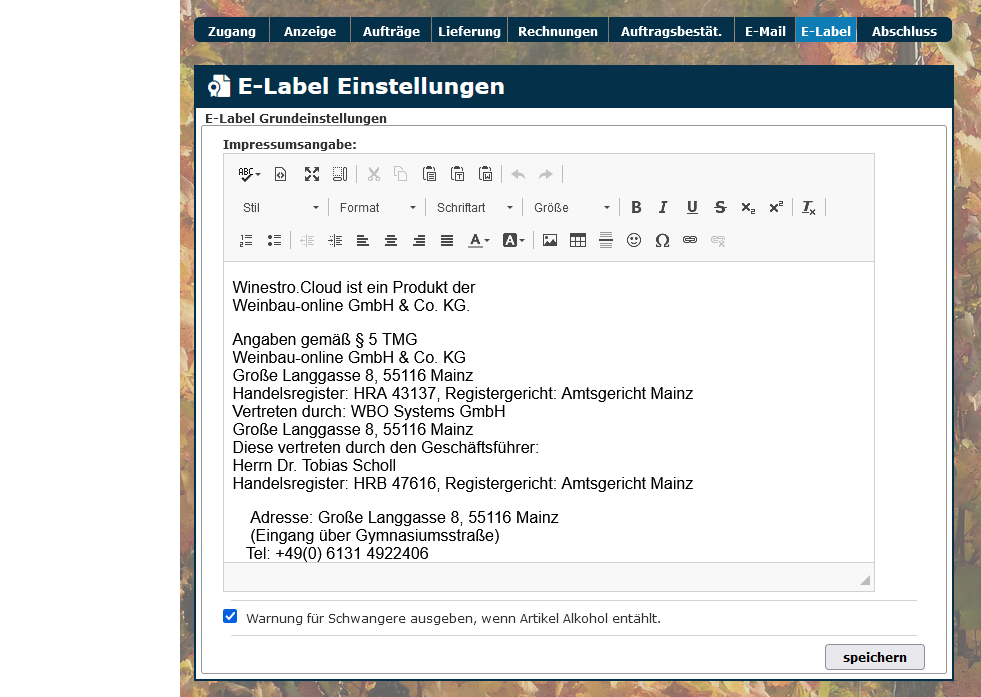Switch to the Rechnungen tab

pos(557,31)
